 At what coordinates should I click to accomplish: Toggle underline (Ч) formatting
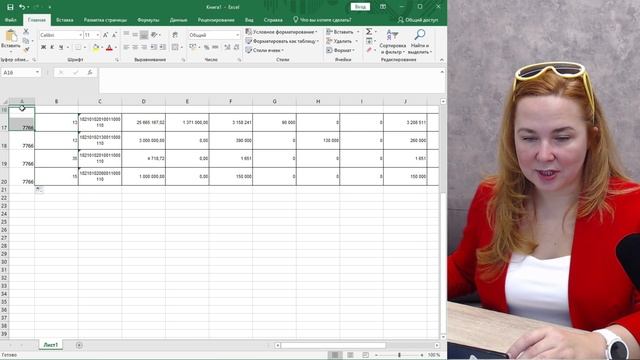click(61, 48)
